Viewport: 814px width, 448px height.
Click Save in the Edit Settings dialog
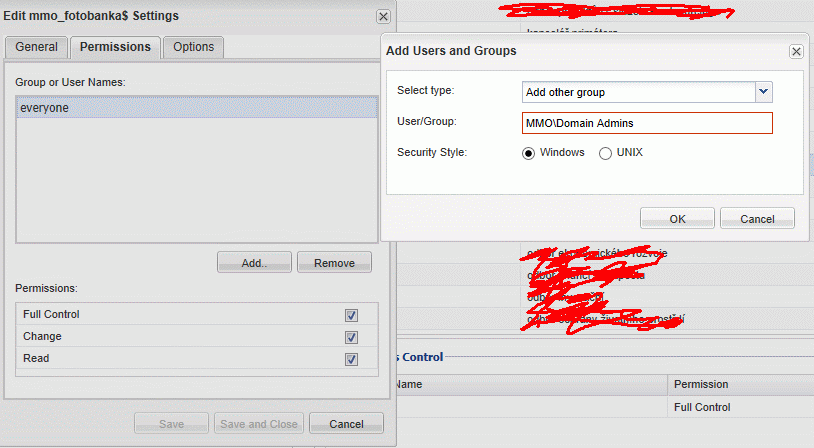pyautogui.click(x=171, y=424)
